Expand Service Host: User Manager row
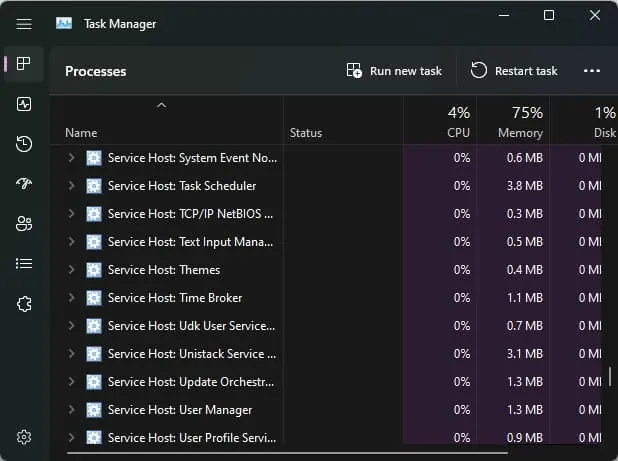The height and width of the screenshot is (461, 618). [71, 410]
